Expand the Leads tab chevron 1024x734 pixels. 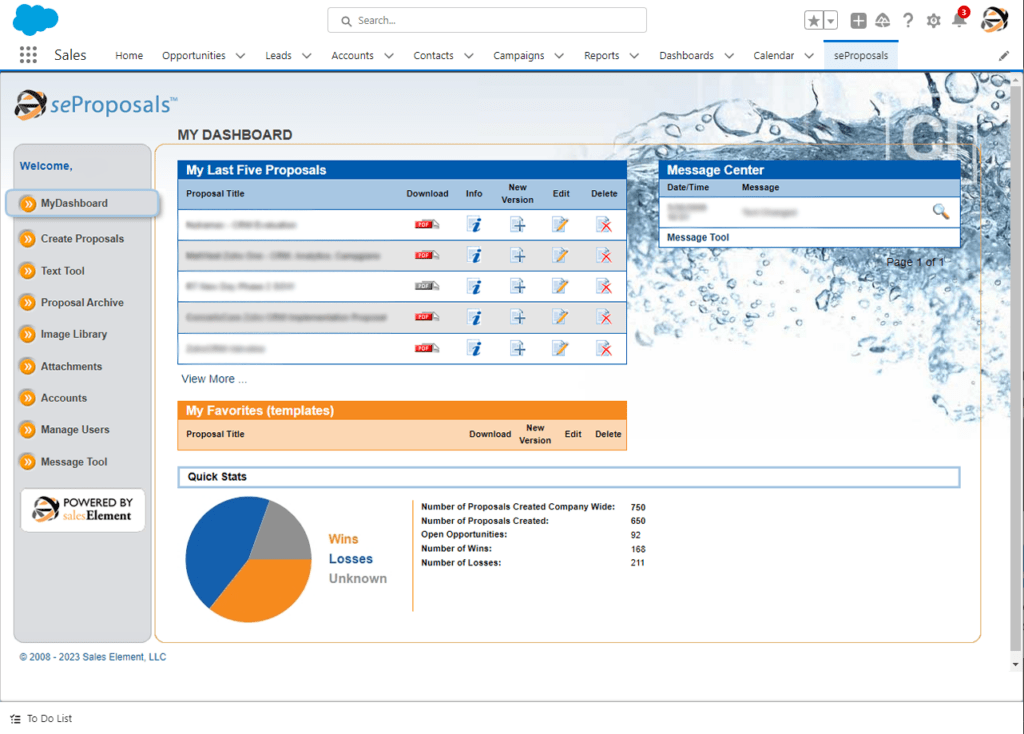tap(307, 56)
